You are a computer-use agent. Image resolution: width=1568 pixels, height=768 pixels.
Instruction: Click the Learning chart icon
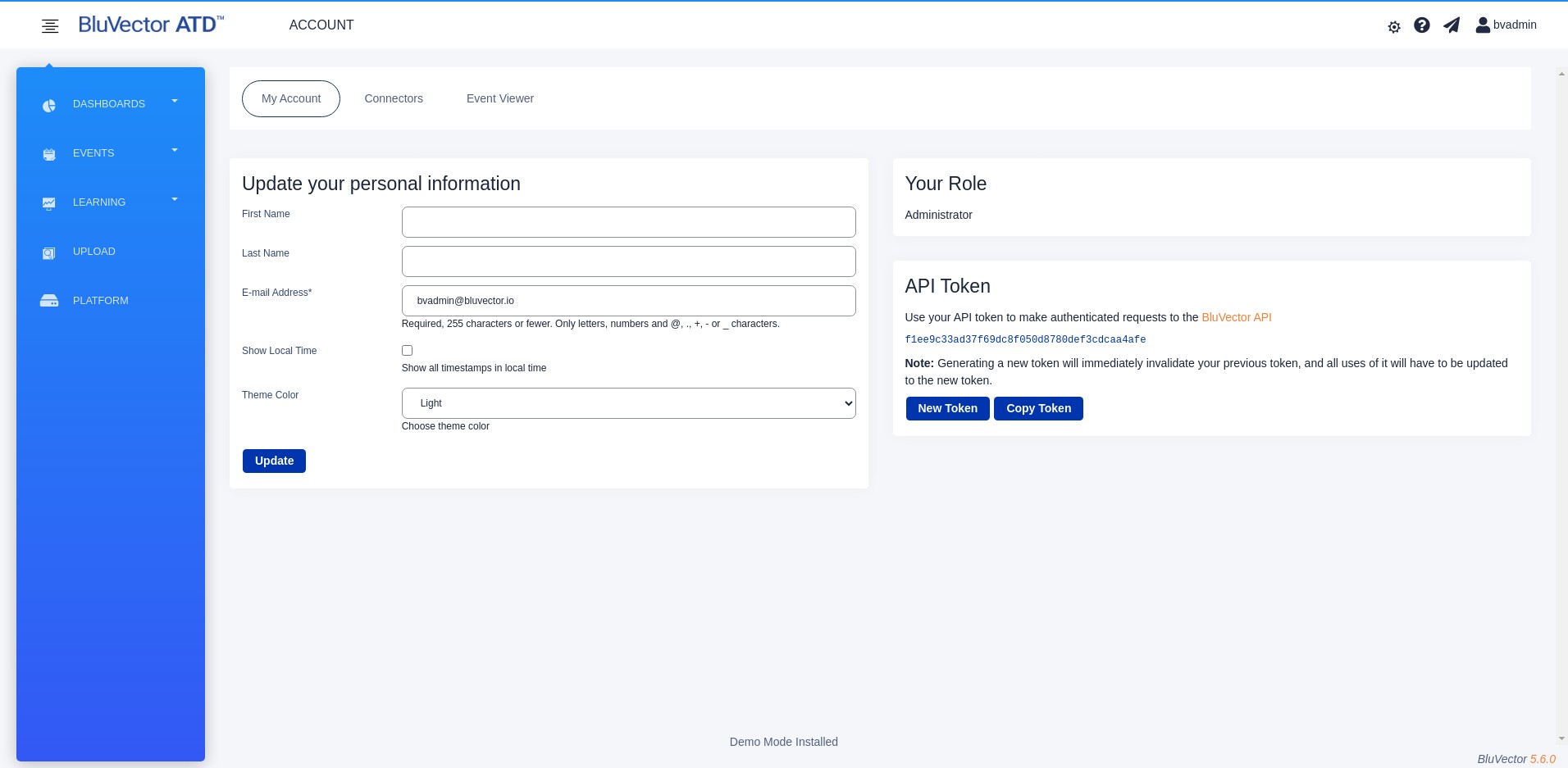49,203
